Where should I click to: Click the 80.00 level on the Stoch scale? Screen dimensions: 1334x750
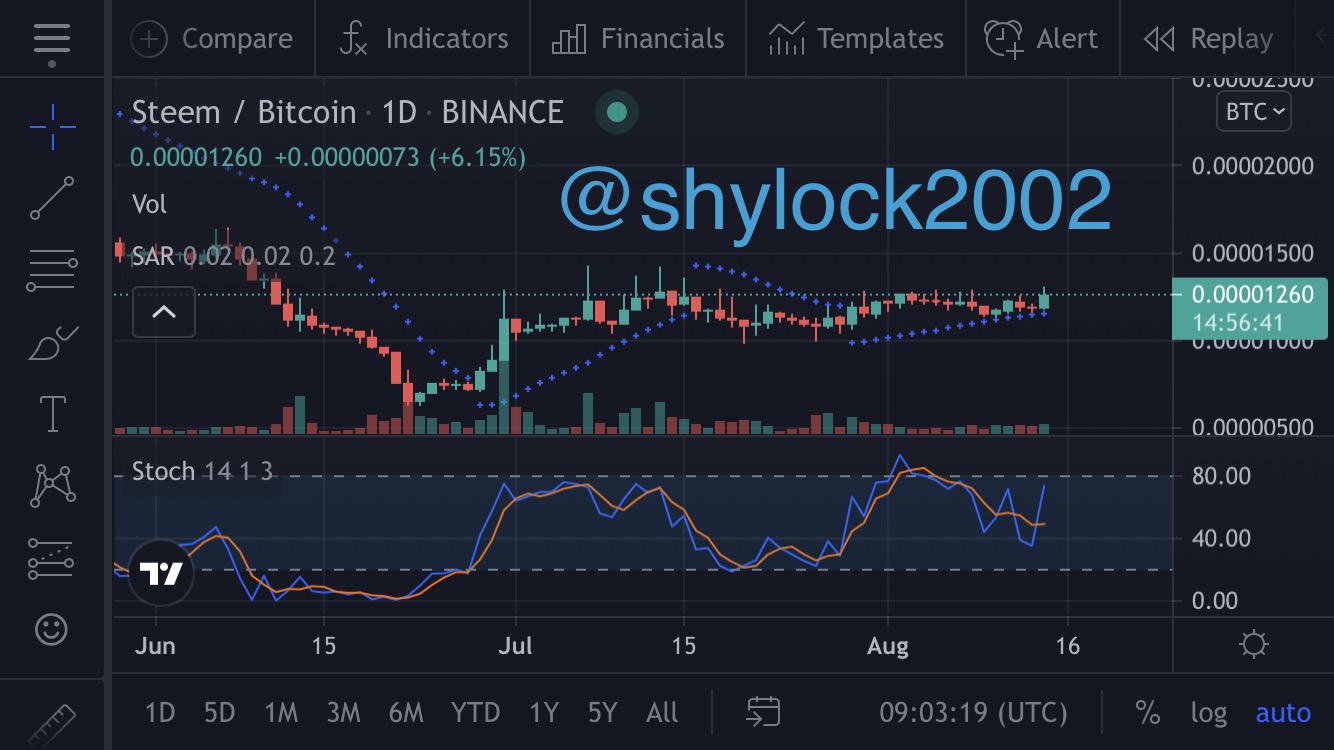(x=1222, y=476)
